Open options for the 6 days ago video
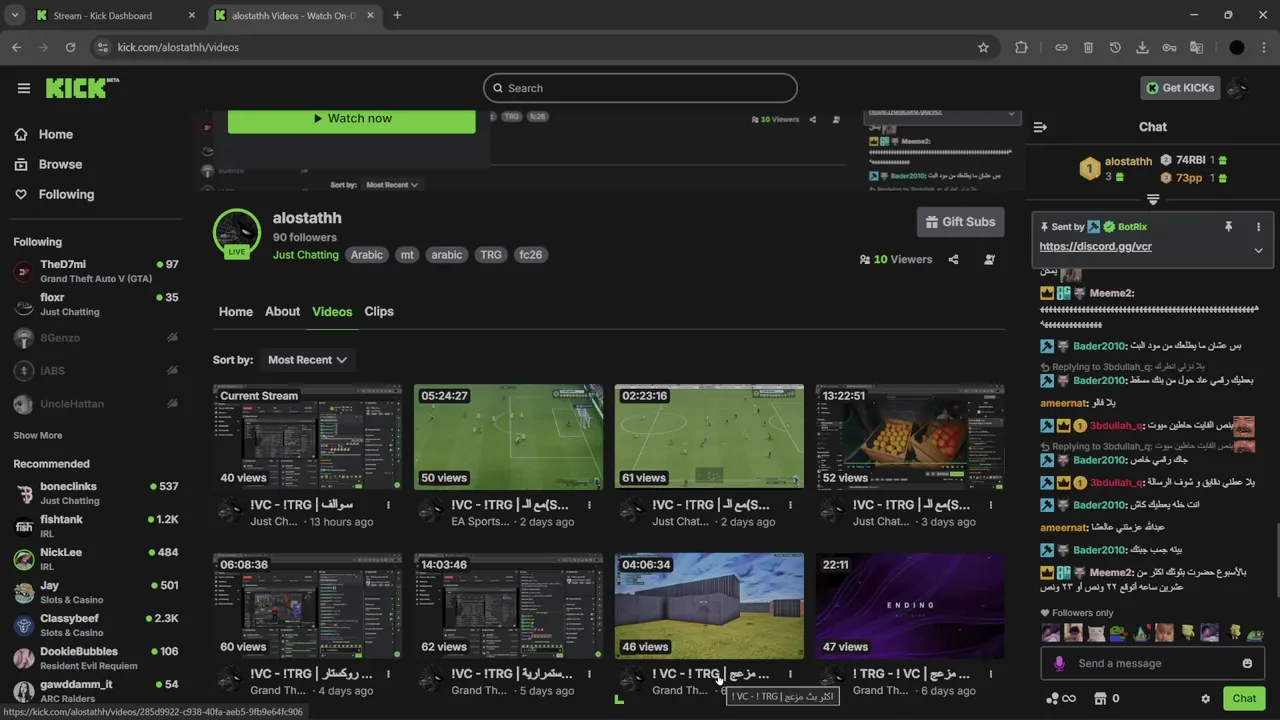Image resolution: width=1280 pixels, height=720 pixels. (x=990, y=674)
